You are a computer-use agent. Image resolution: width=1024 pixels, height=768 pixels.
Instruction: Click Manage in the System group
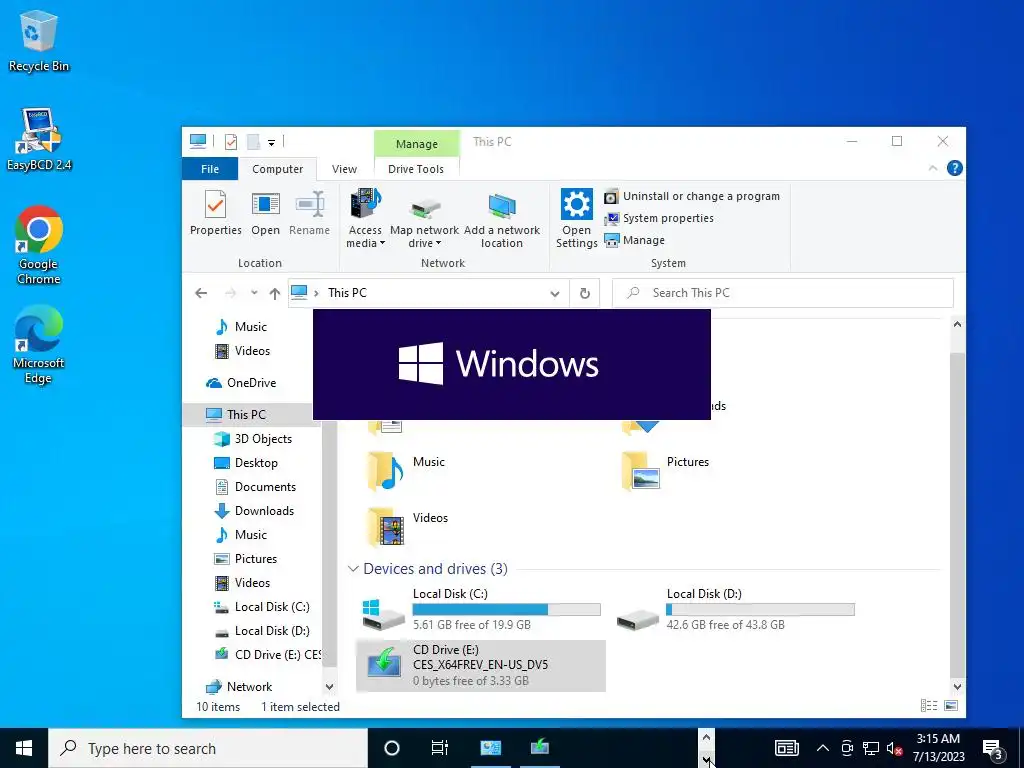635,240
